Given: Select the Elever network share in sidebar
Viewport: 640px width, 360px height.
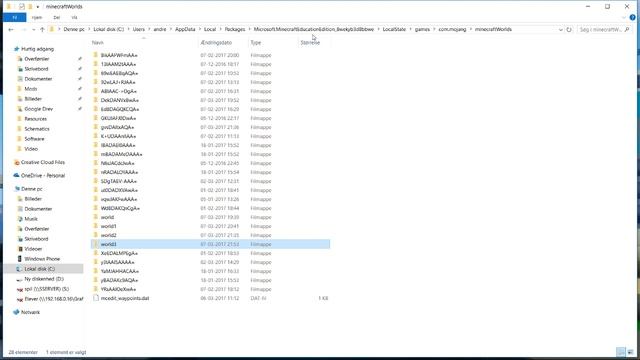Looking at the screenshot, I should (53, 299).
